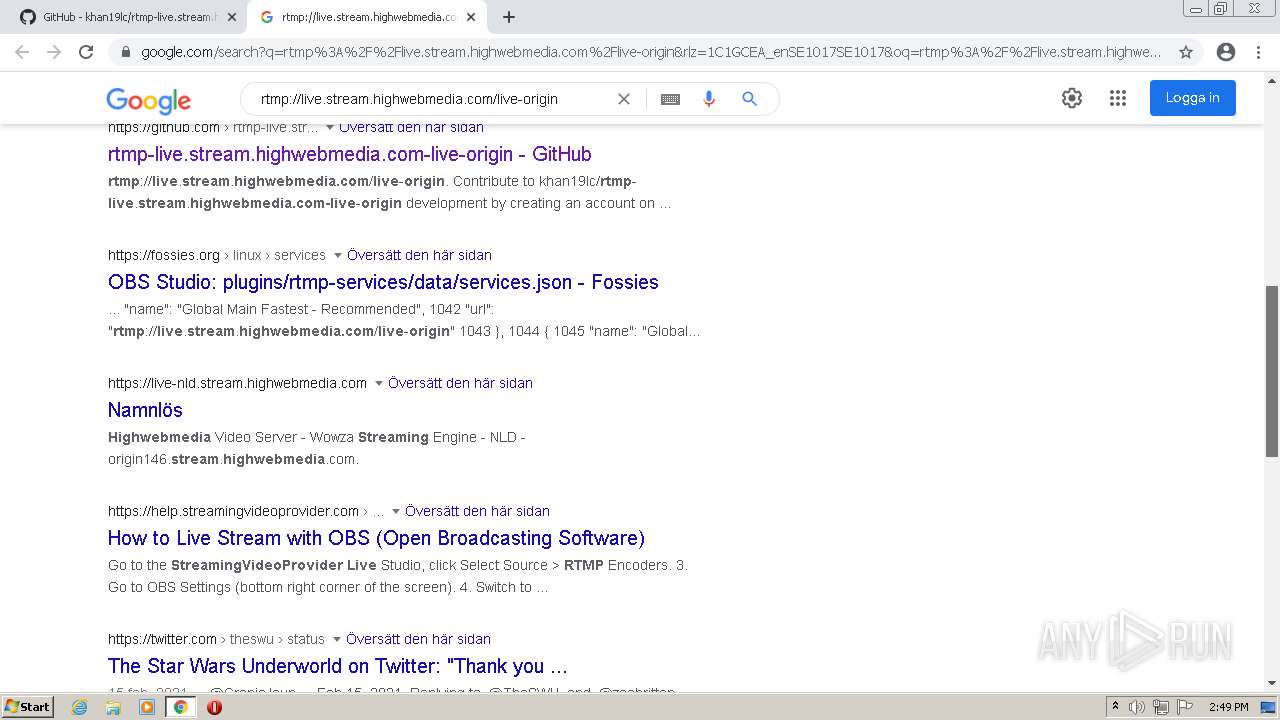The image size is (1280, 720).
Task: Open Chrome three-dot menu
Action: (1259, 52)
